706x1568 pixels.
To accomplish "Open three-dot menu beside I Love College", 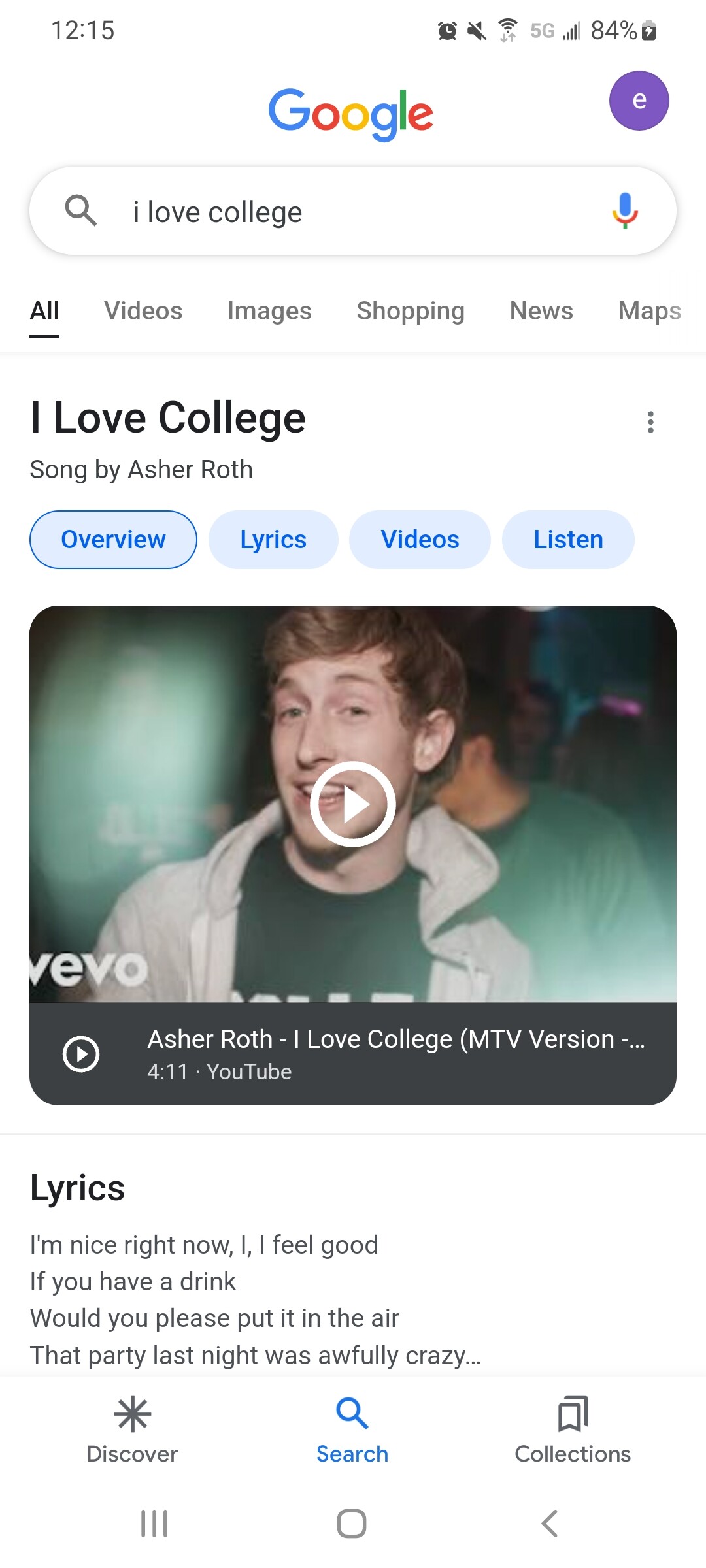I will (650, 422).
